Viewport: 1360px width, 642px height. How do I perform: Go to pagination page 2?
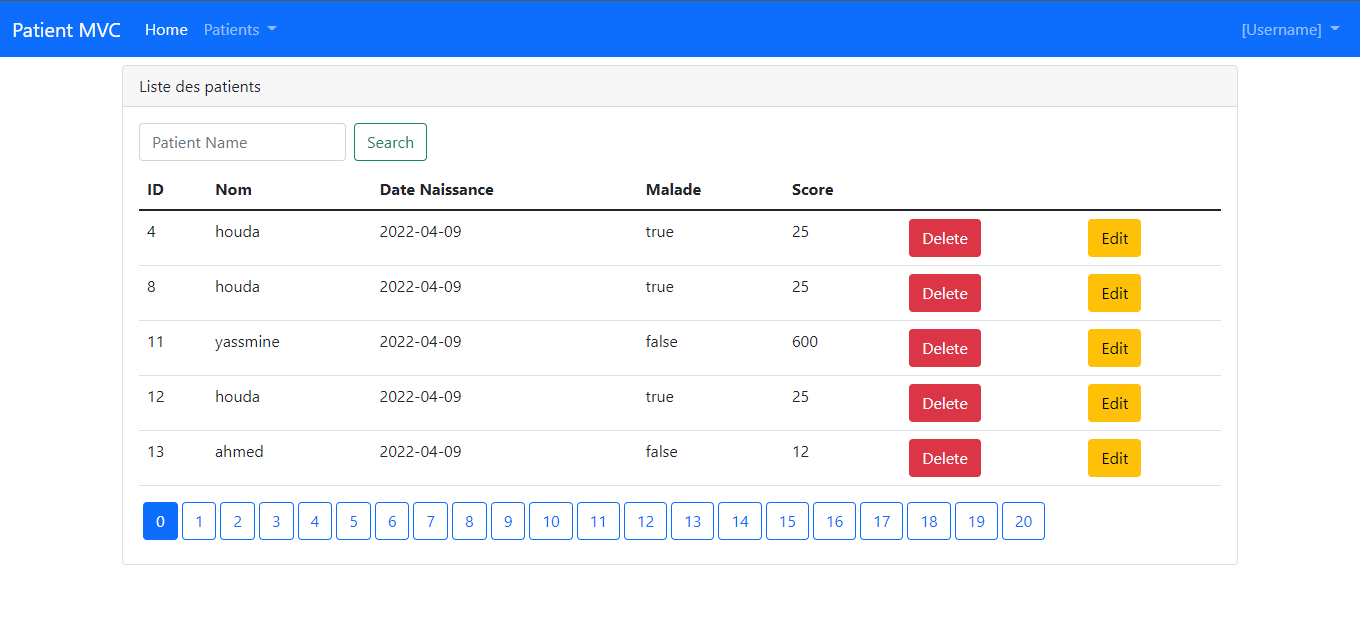point(237,521)
